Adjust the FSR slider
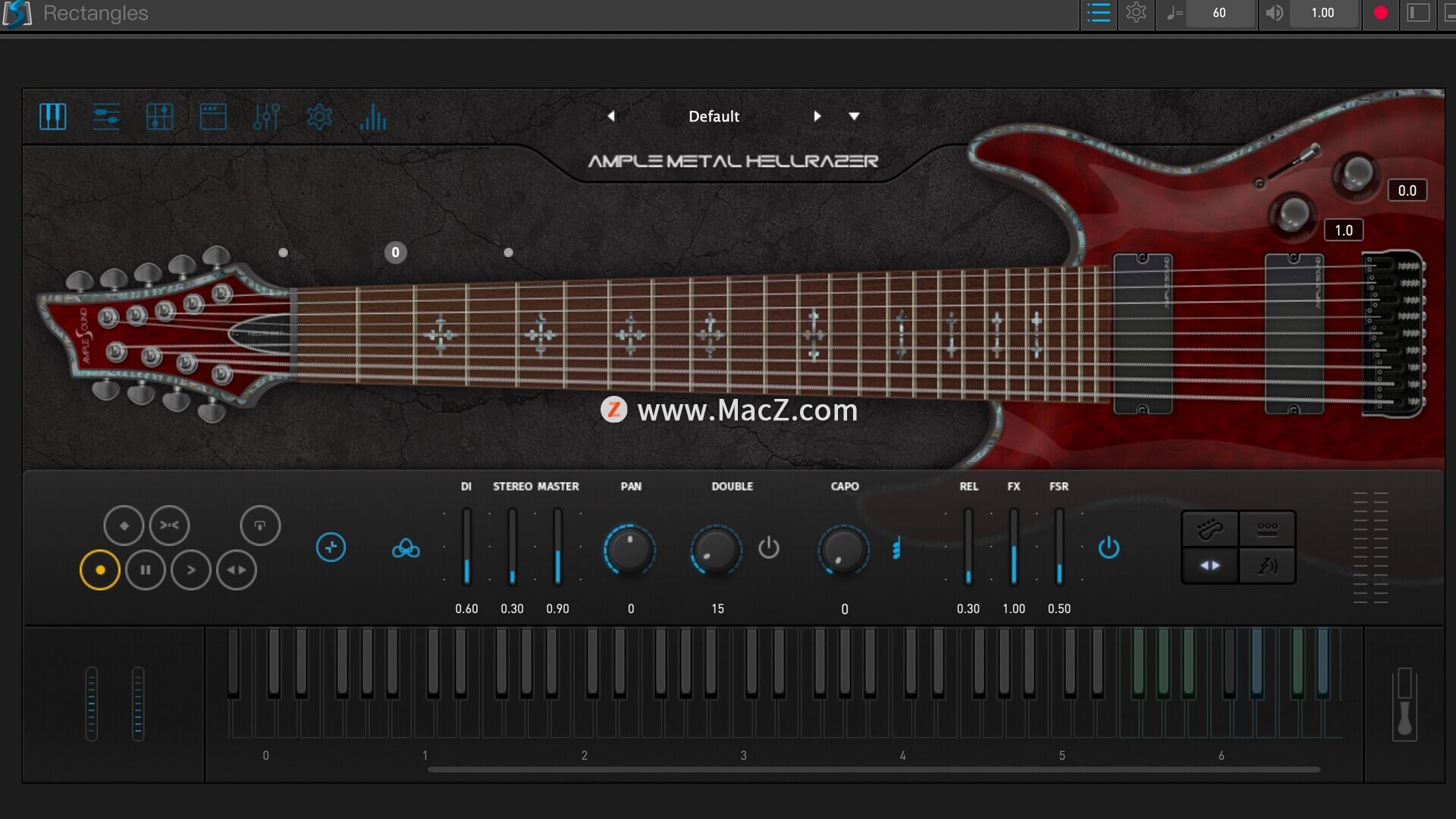 tap(1059, 546)
